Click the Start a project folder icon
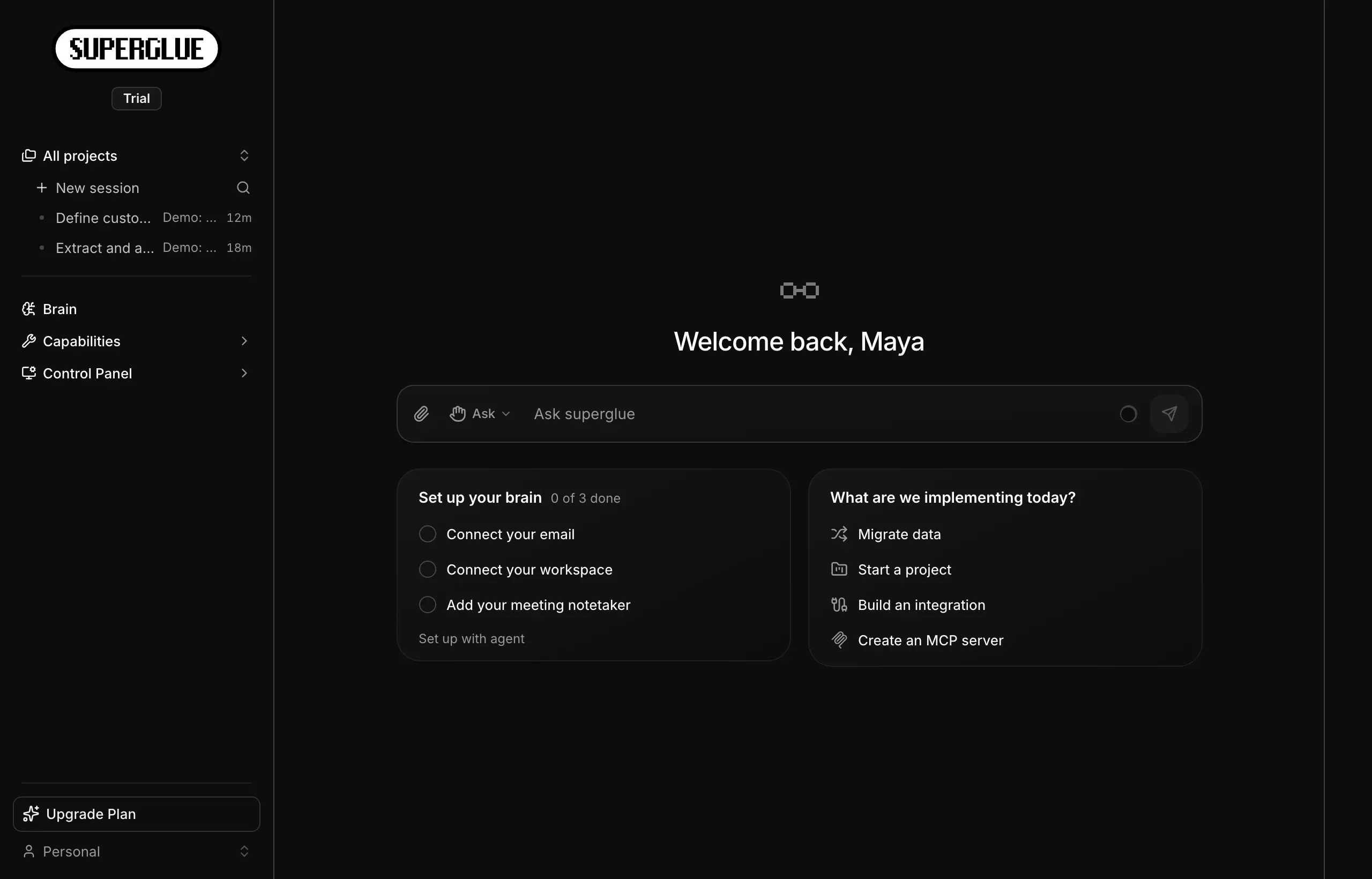1372x879 pixels. (x=839, y=570)
